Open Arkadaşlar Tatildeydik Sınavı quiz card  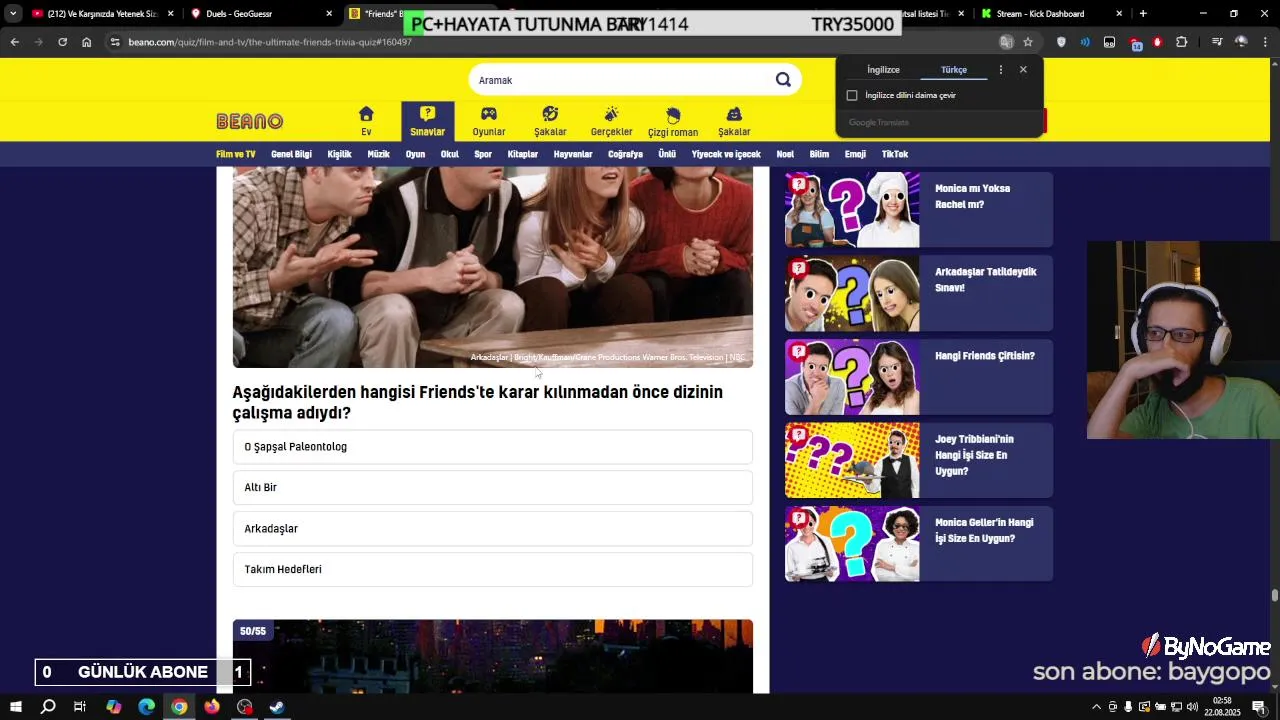pyautogui.click(x=919, y=294)
